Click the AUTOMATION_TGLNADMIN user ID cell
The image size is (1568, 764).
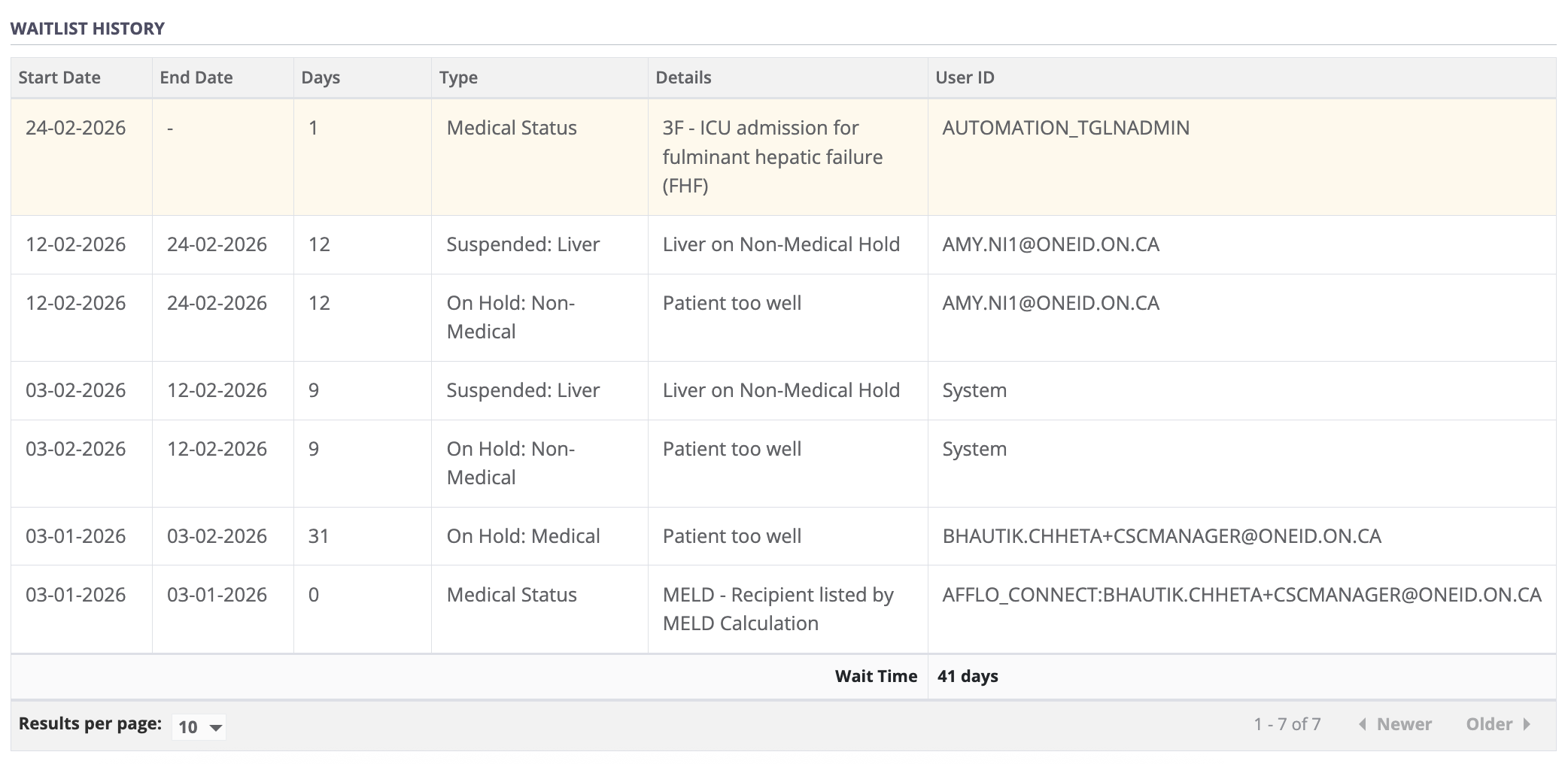point(1065,128)
